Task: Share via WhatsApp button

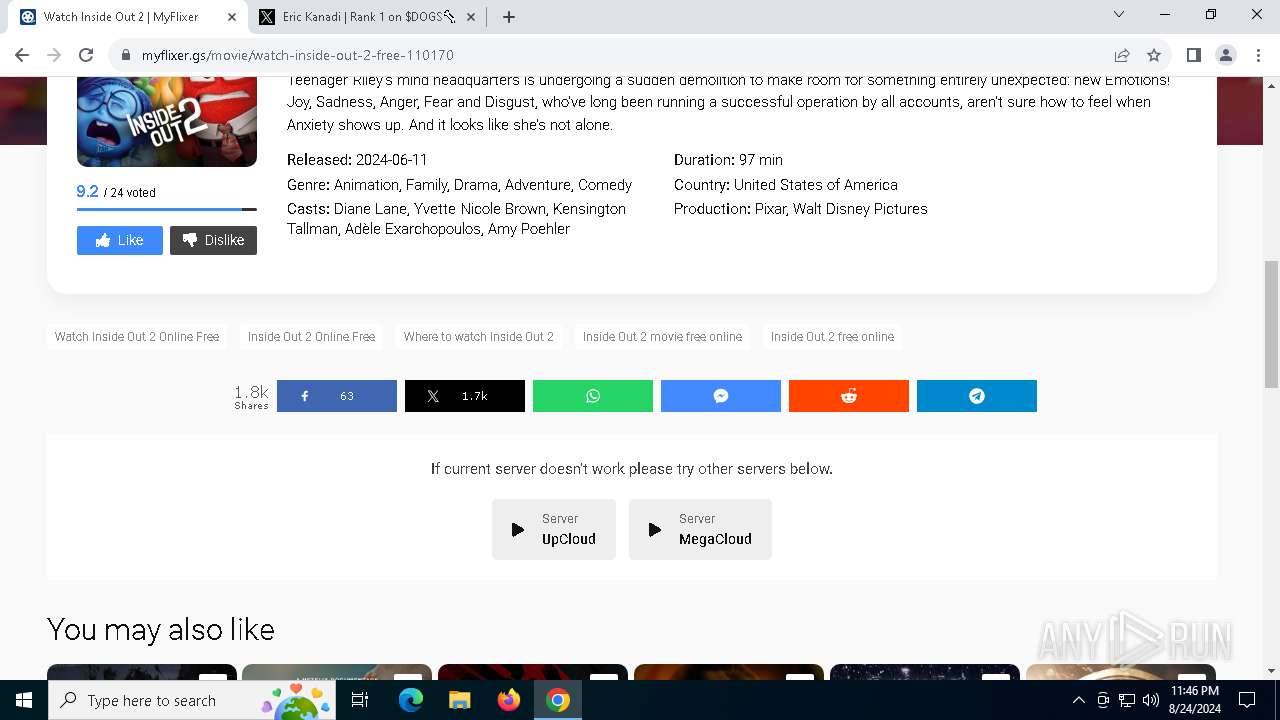Action: click(x=593, y=396)
